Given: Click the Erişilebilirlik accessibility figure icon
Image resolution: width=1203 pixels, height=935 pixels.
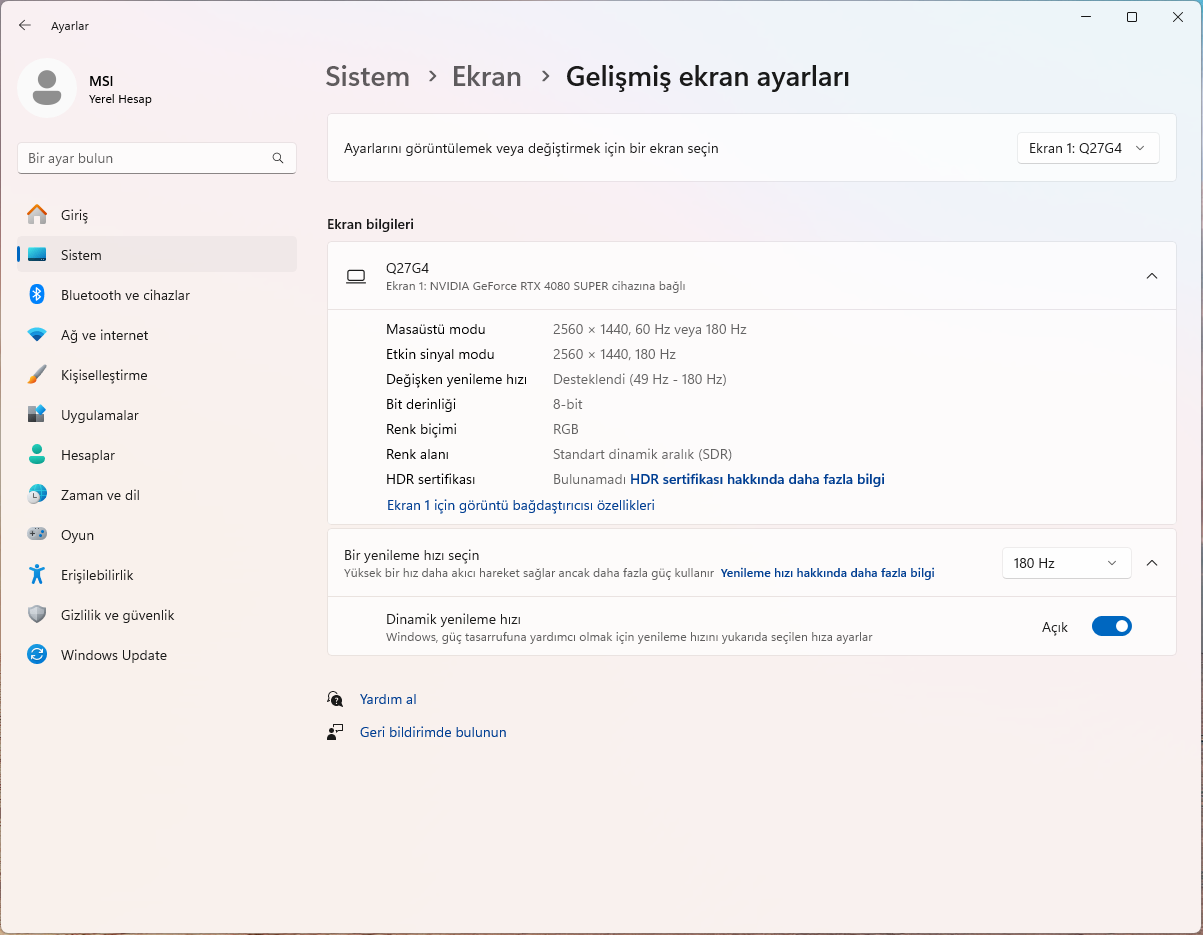Looking at the screenshot, I should 37,574.
